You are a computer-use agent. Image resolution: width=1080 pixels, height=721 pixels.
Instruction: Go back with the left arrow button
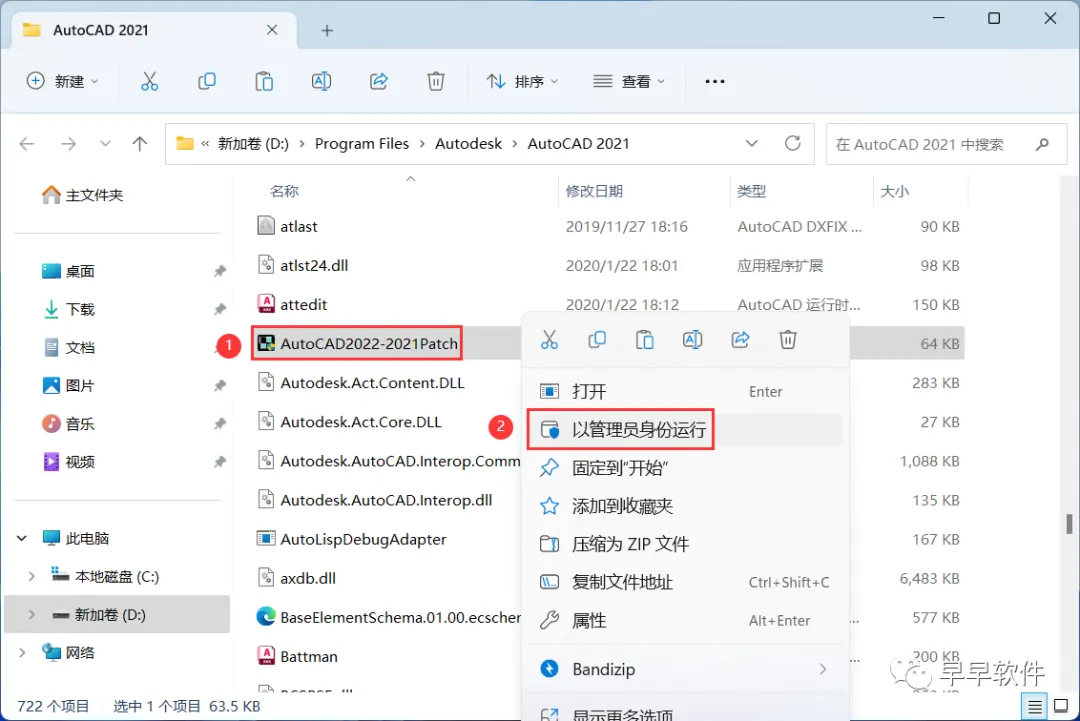27,144
